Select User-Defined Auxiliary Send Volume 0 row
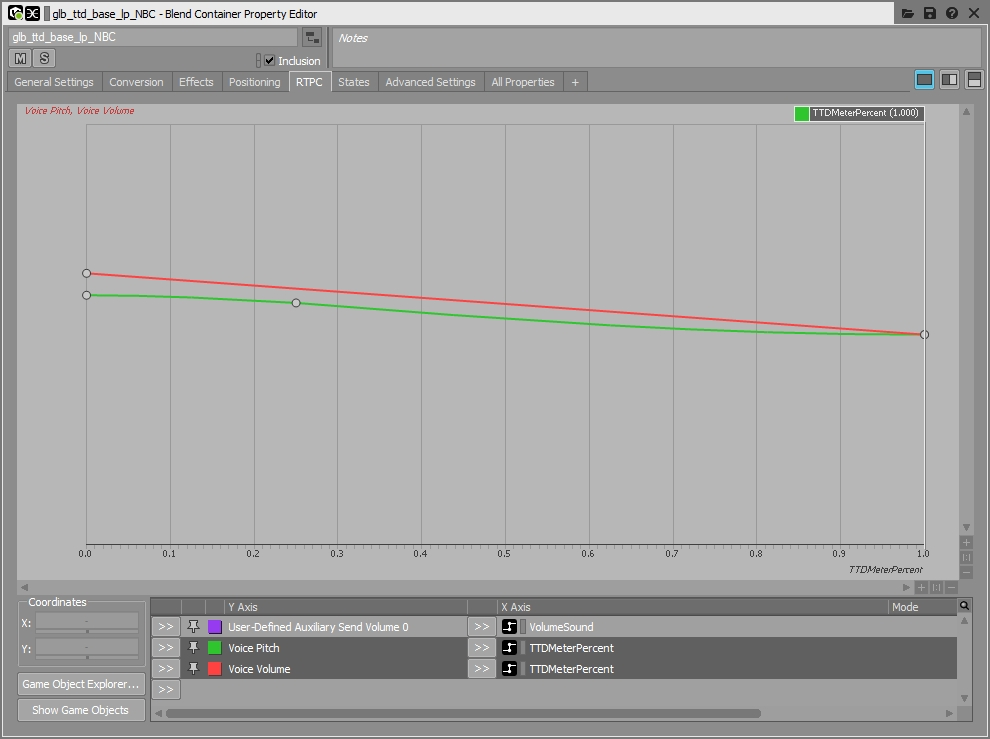Screen dimensions: 990x739 318,627
